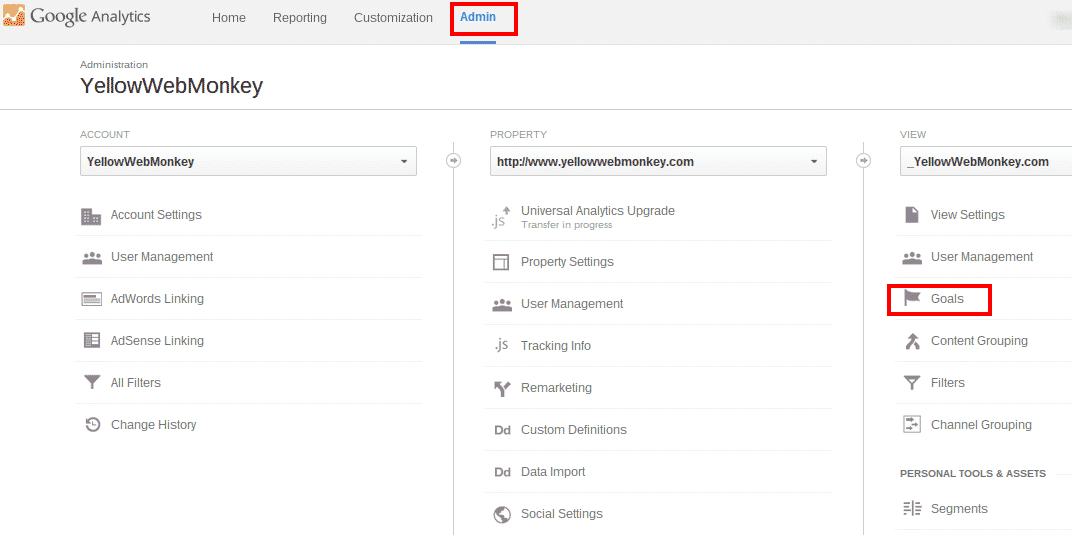Click the Account Settings building icon
Viewport: 1072px width, 535px height.
(x=91, y=216)
